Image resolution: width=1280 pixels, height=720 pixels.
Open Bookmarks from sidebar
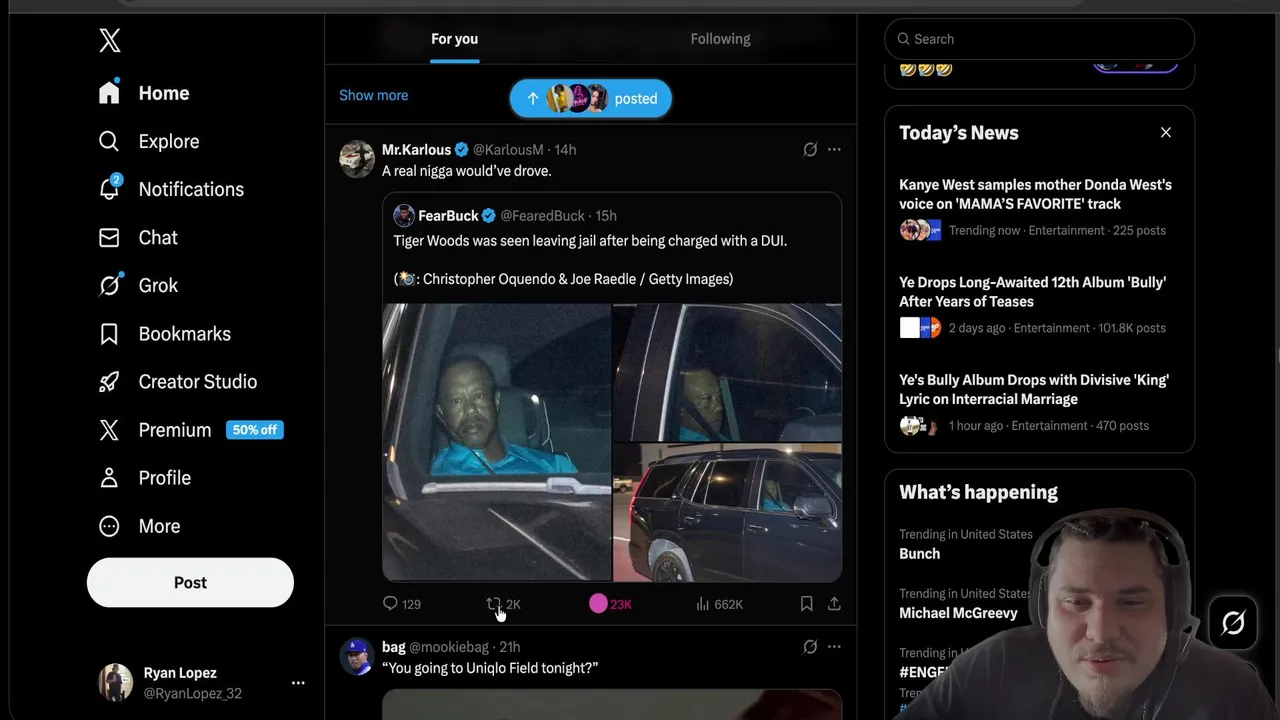point(164,334)
